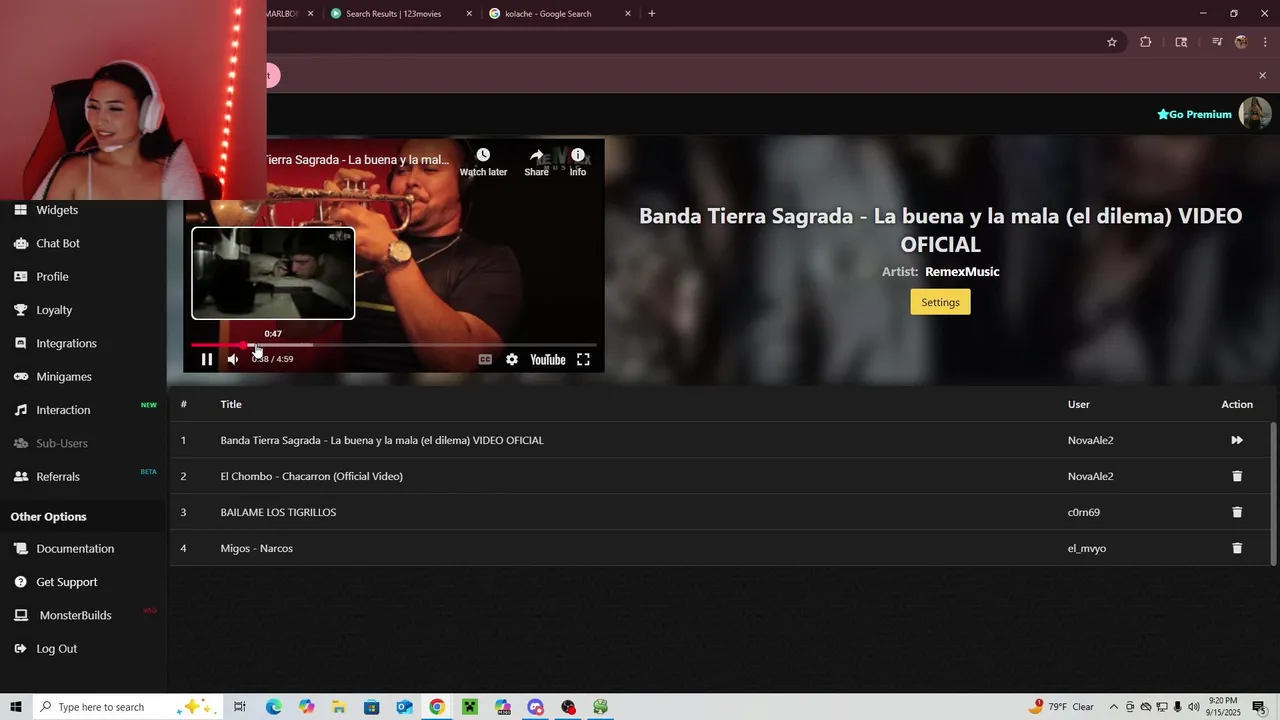This screenshot has width=1280, height=720.
Task: Open Task View on the taskbar
Action: coord(240,707)
